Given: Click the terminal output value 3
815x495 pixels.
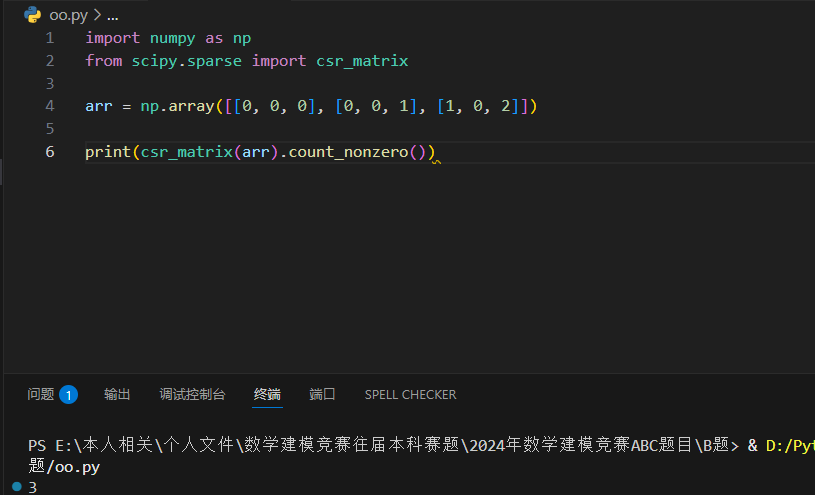Looking at the screenshot, I should point(33,487).
